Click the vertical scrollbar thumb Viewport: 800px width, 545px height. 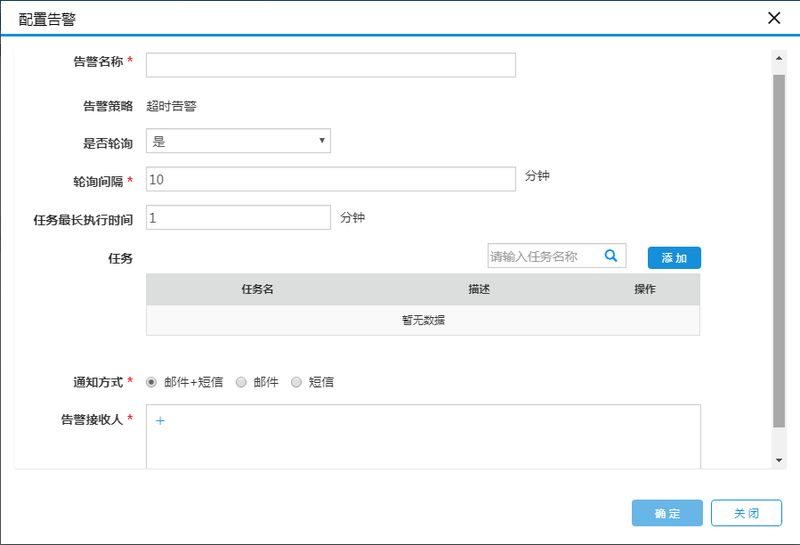[779, 250]
